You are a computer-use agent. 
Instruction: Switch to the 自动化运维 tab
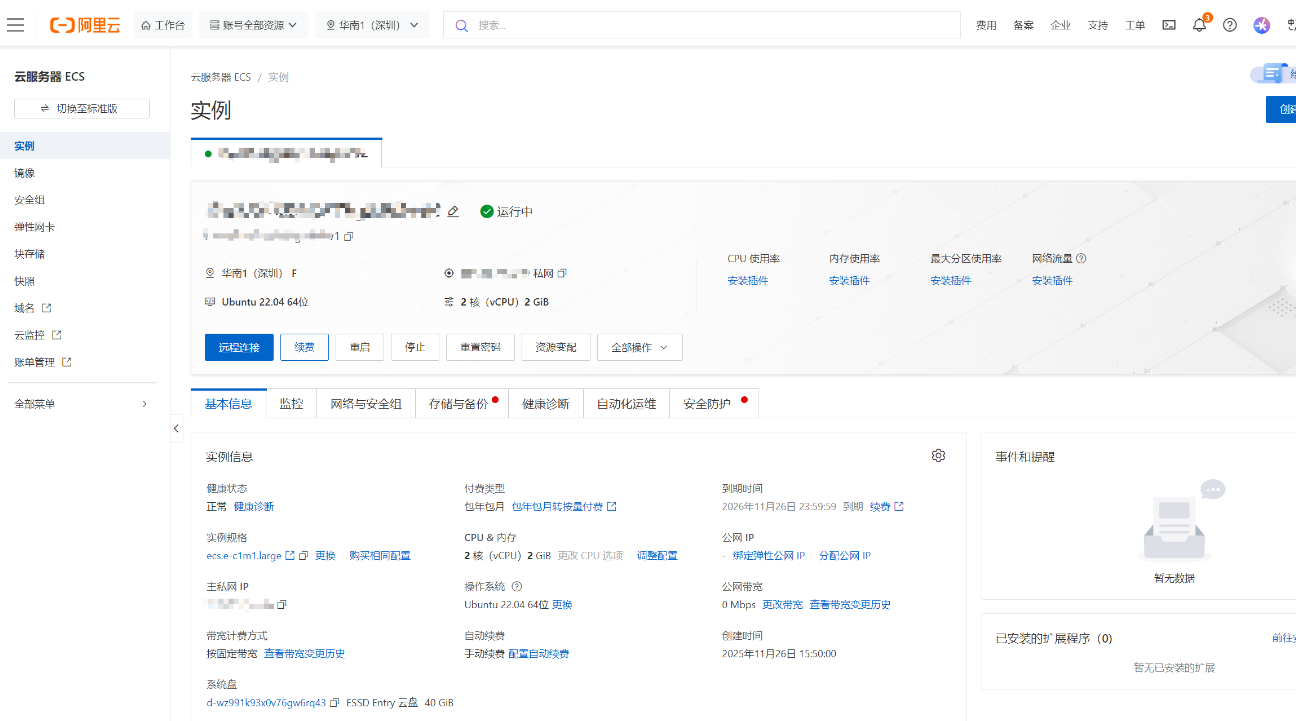click(626, 404)
